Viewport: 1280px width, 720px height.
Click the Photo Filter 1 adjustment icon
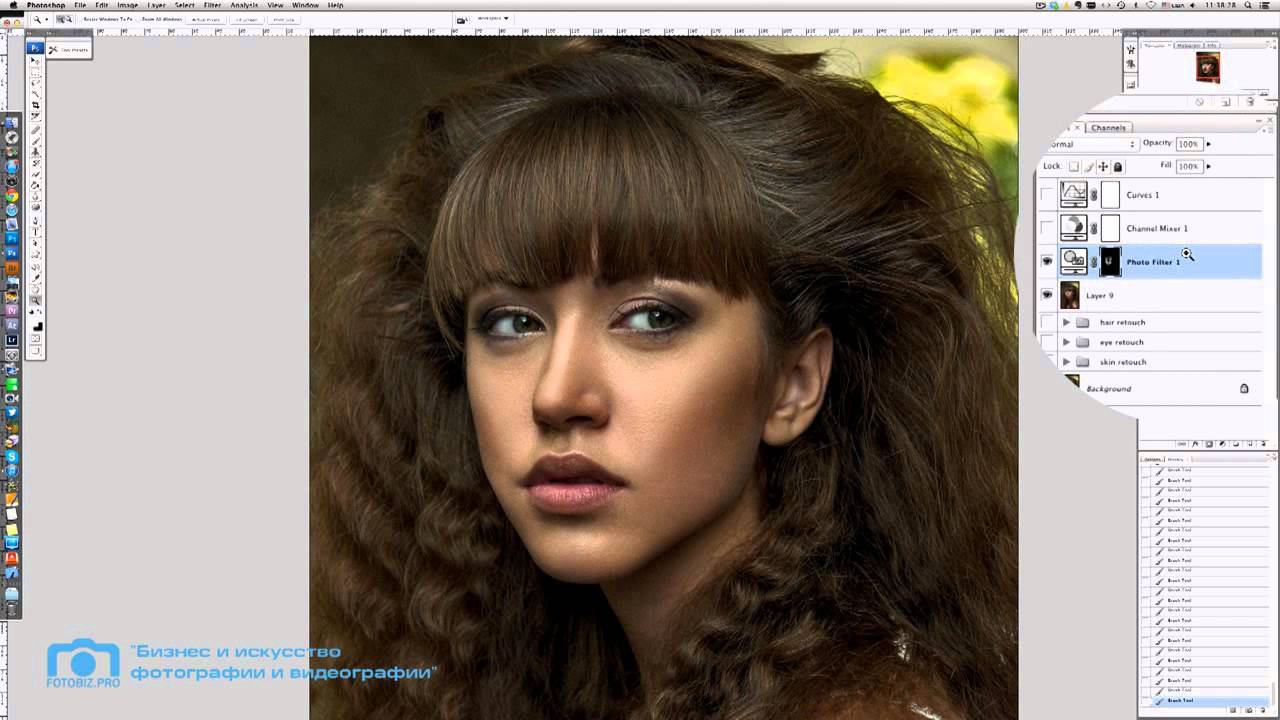[1074, 262]
